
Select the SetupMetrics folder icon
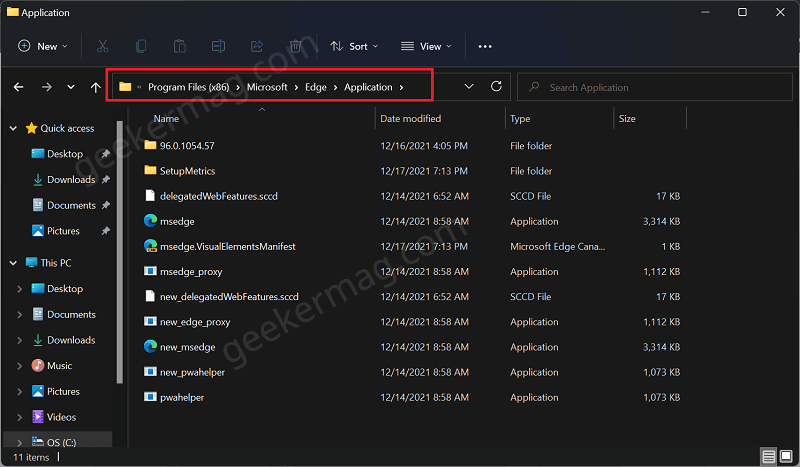click(150, 170)
